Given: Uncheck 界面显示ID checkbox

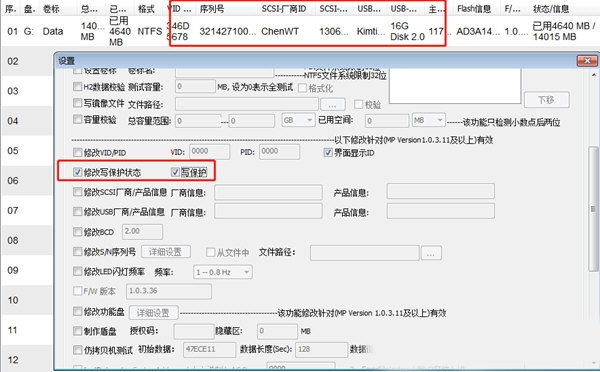Looking at the screenshot, I should (328, 152).
